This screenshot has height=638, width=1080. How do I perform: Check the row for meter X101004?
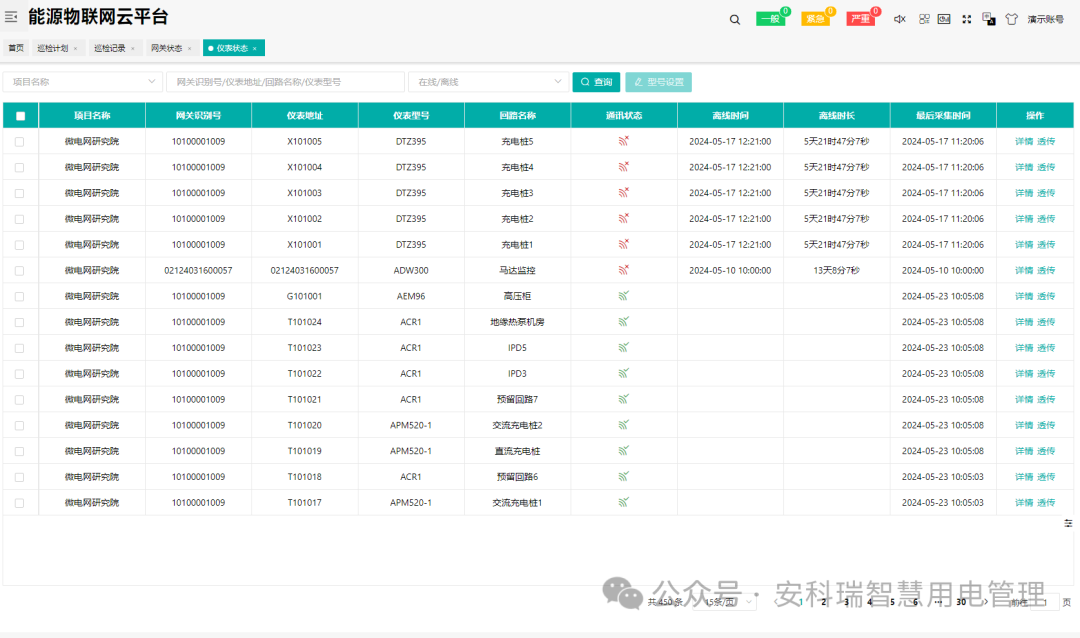tap(19, 167)
